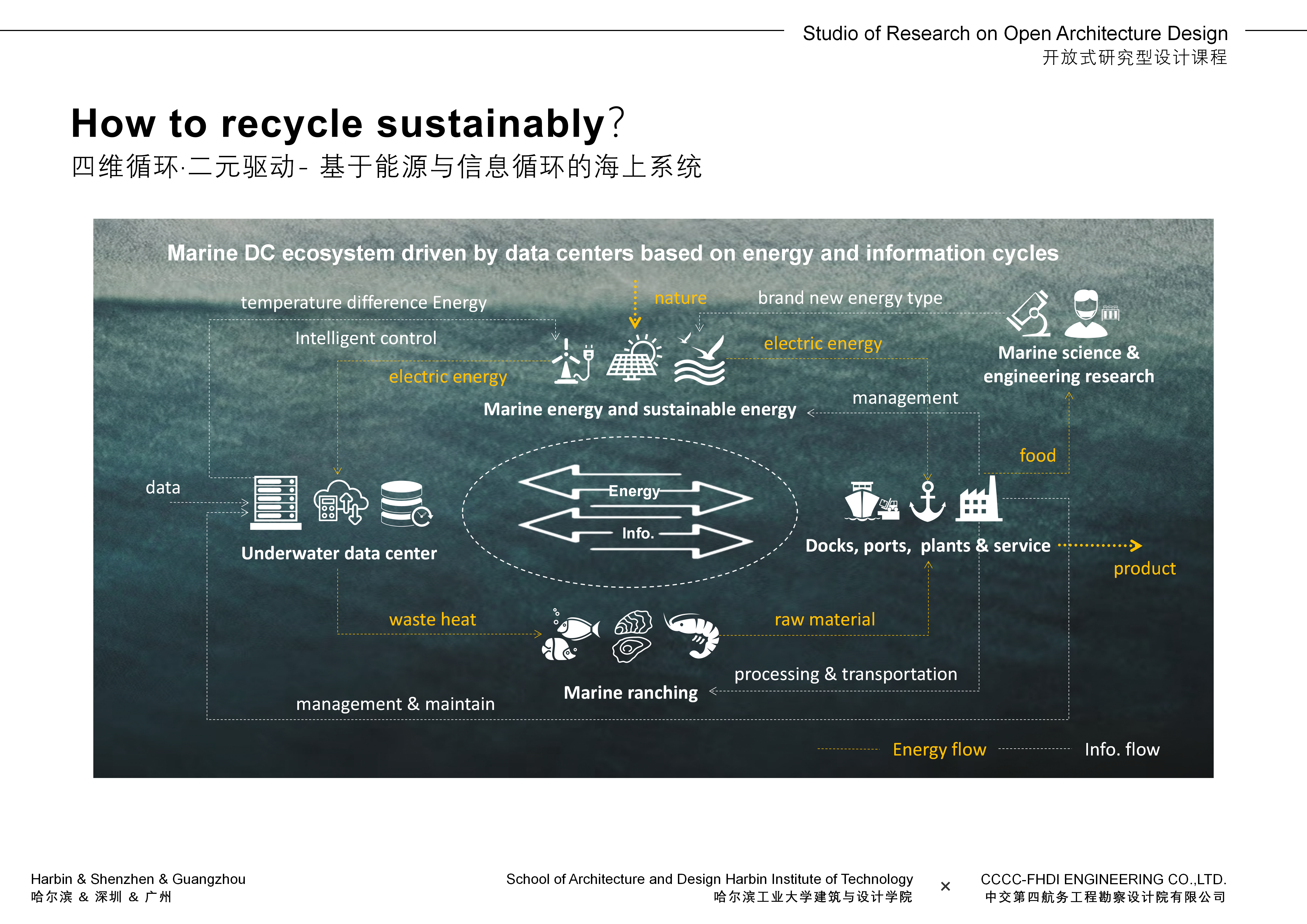1307x924 pixels.
Task: Click the server rack icon
Action: point(276,502)
